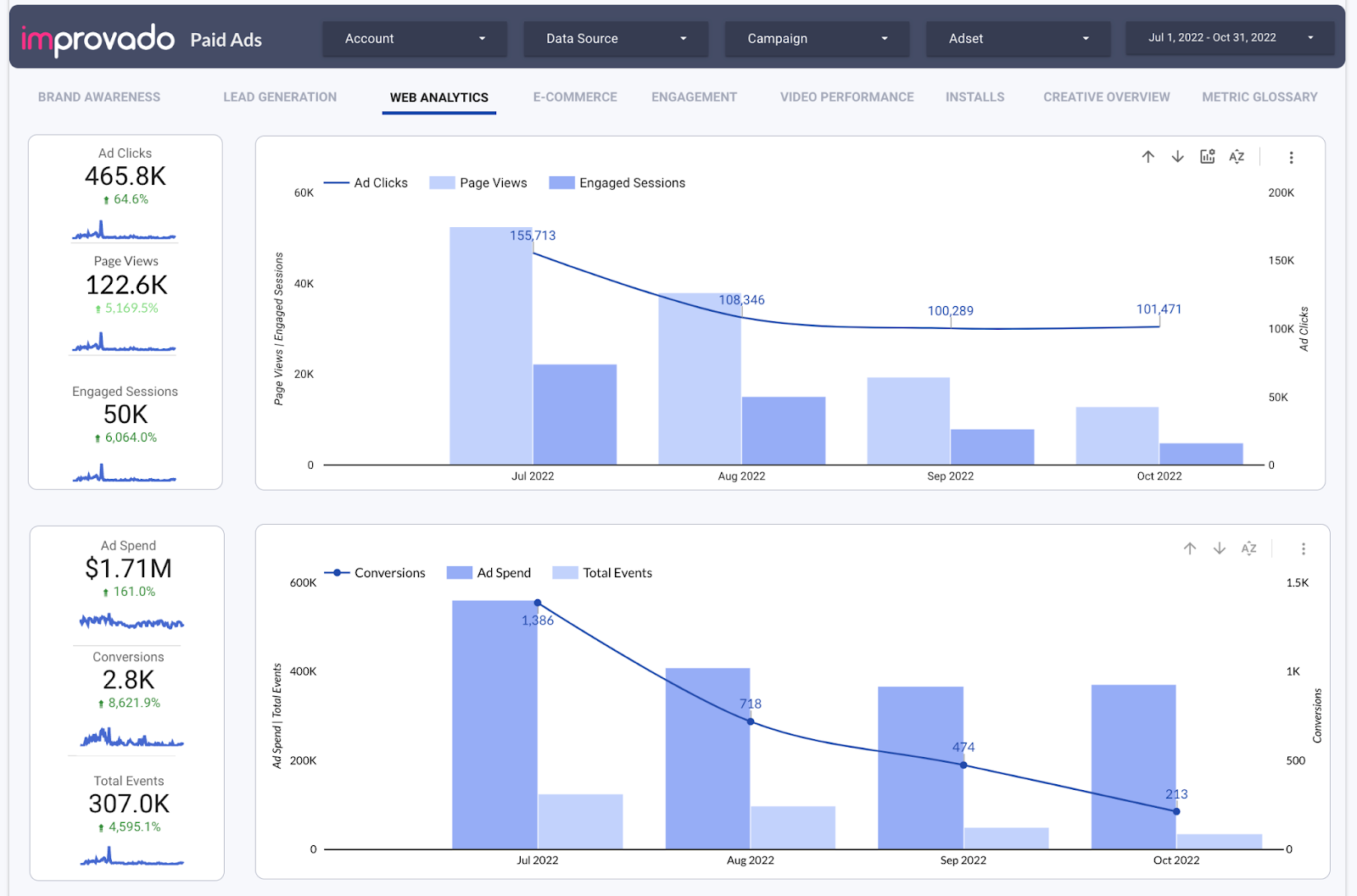Click the Page Views legend swatch

click(x=442, y=183)
